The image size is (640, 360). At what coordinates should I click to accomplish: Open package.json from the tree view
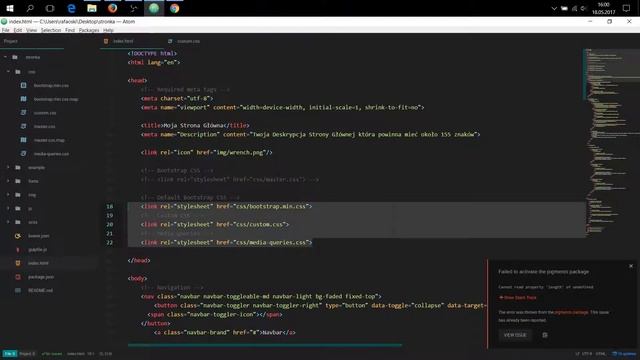41,277
